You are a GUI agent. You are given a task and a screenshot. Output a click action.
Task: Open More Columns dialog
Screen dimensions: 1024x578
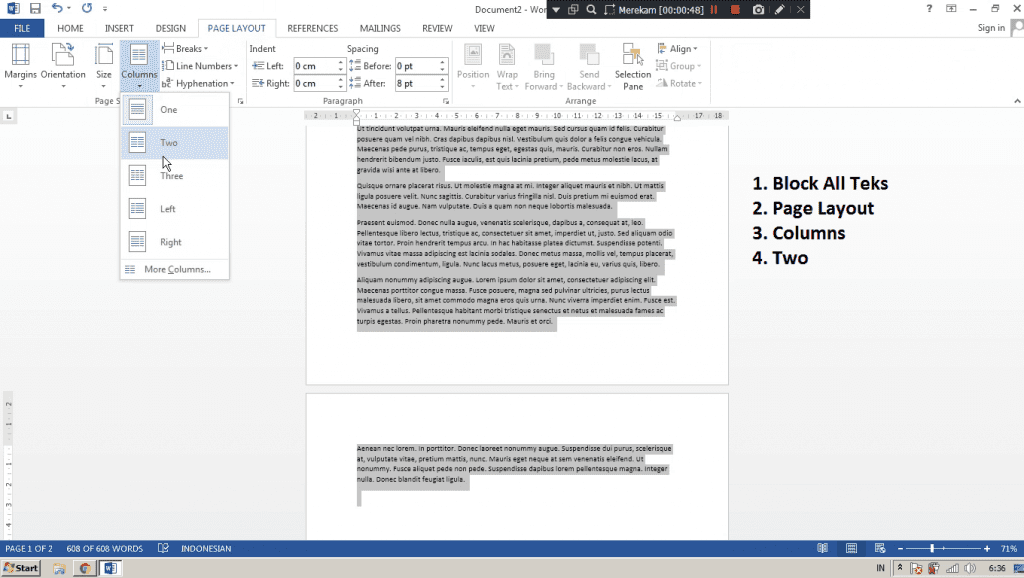point(176,269)
